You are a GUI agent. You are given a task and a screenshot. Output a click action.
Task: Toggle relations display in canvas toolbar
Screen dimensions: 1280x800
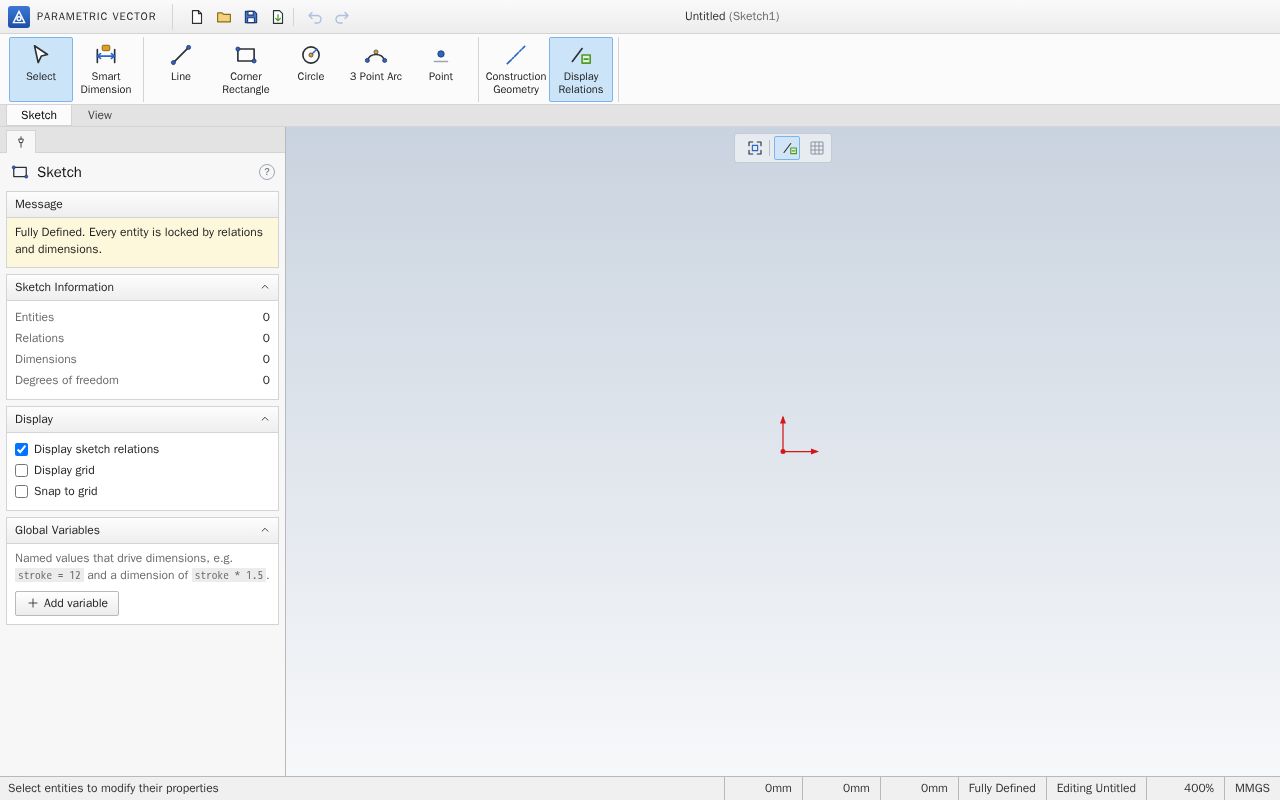coord(787,148)
